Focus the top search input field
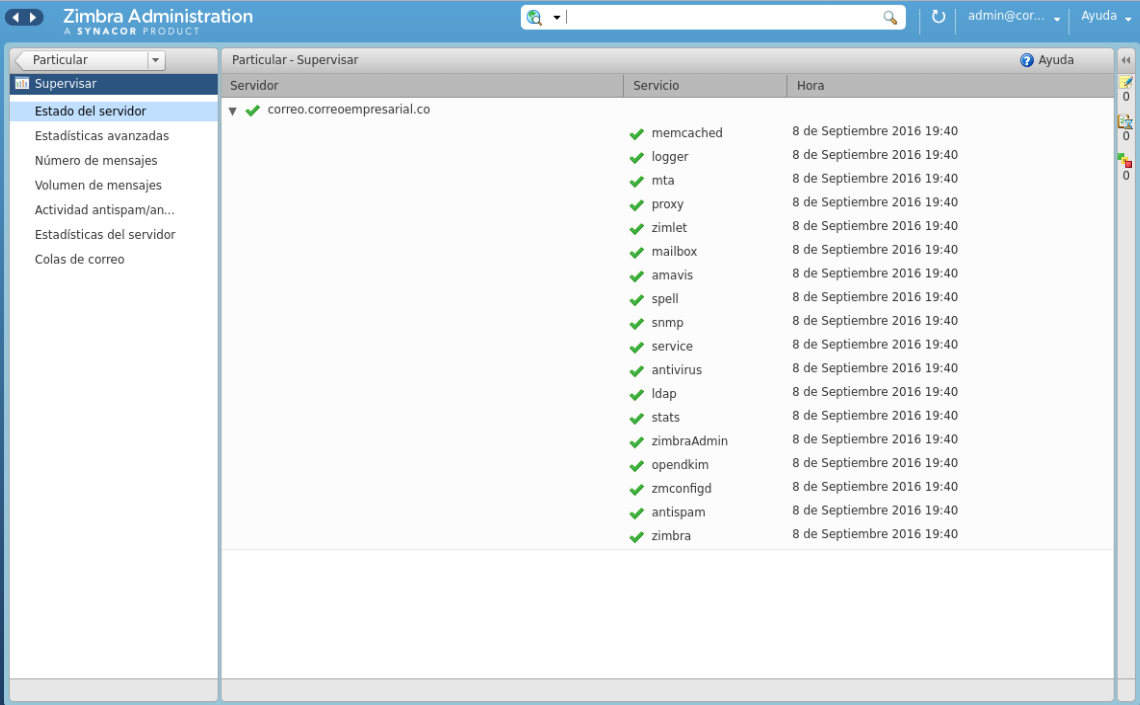This screenshot has width=1140, height=705. click(720, 17)
